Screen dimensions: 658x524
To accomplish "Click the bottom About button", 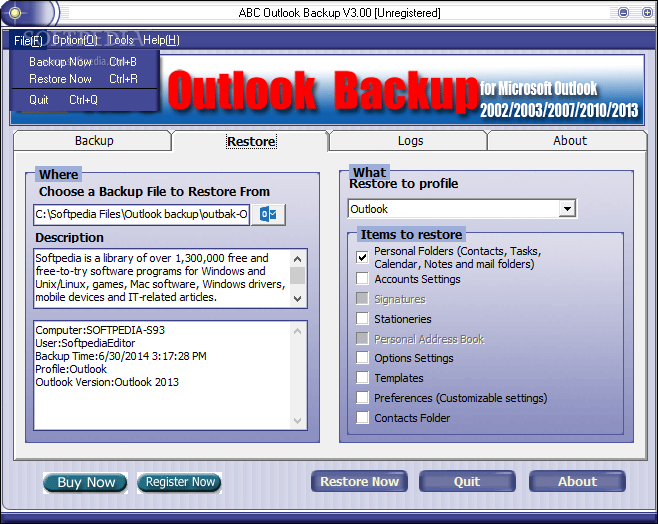I will 577,481.
